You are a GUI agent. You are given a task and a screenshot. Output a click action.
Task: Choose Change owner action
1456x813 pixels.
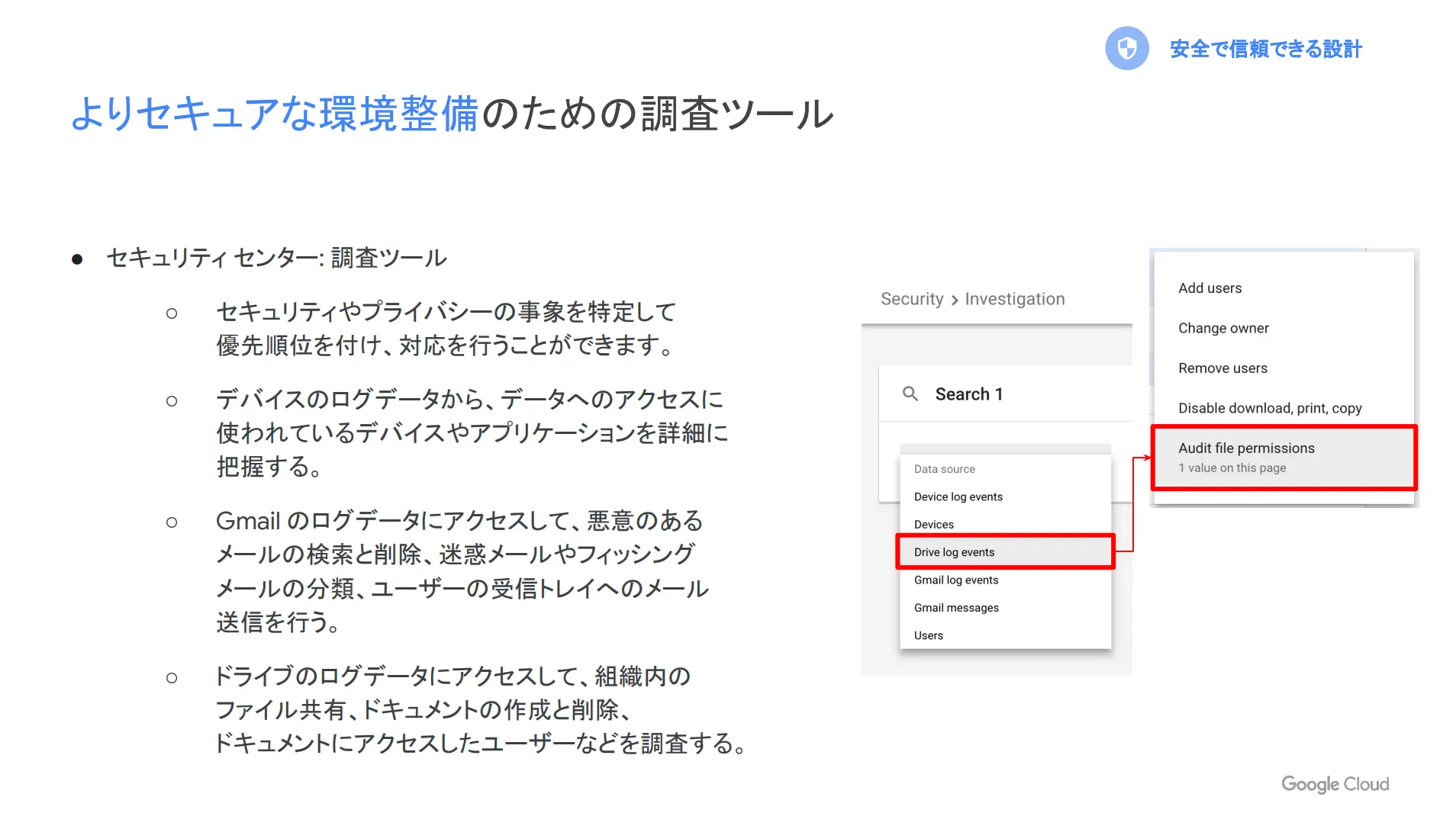coord(1284,328)
